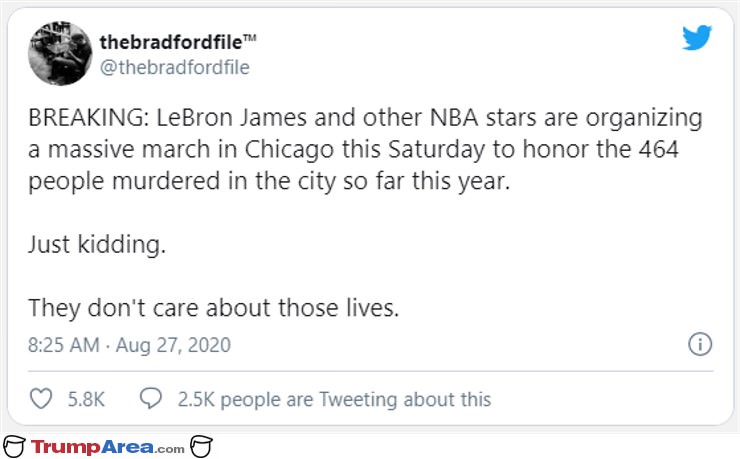Open thebradfordfile profile avatar

[x=60, y=53]
